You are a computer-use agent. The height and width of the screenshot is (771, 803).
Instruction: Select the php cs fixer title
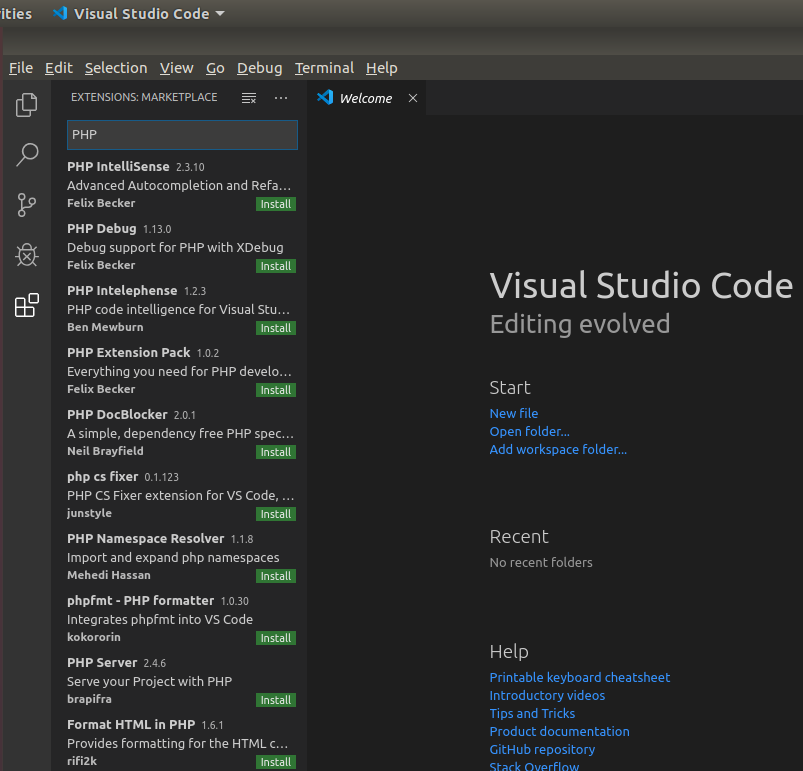(x=102, y=476)
